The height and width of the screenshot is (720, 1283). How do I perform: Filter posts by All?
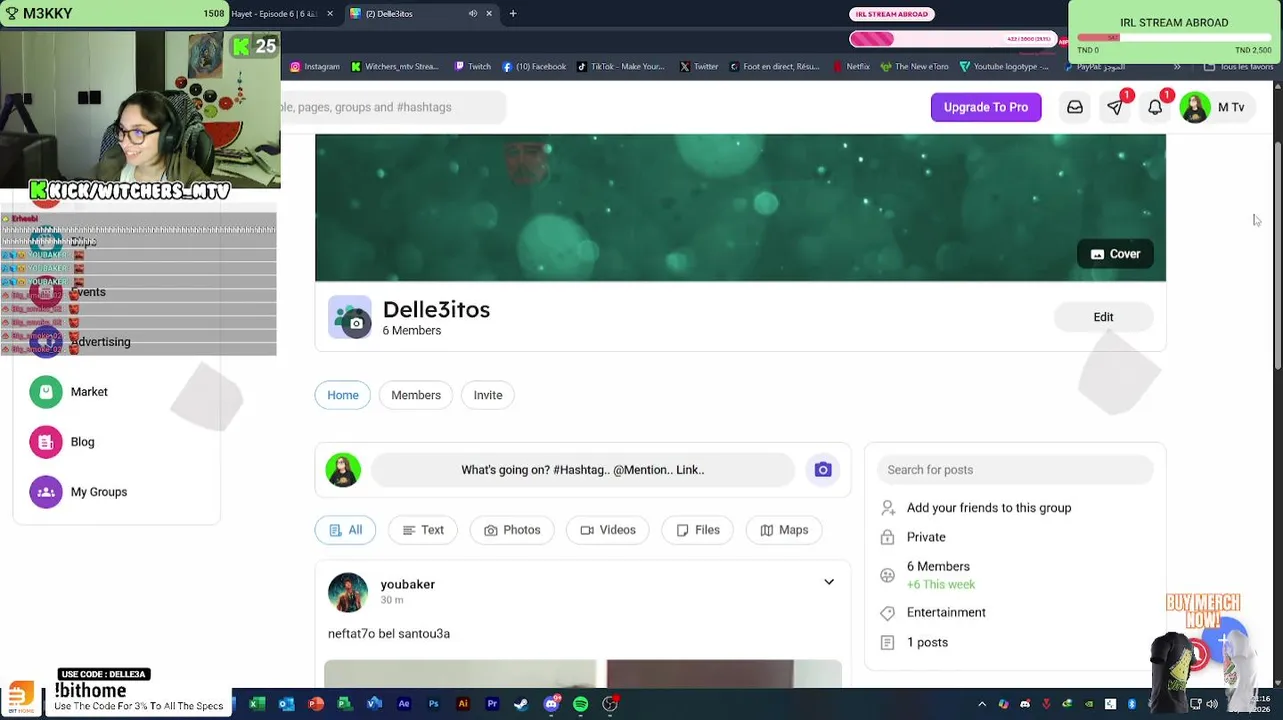coord(345,530)
